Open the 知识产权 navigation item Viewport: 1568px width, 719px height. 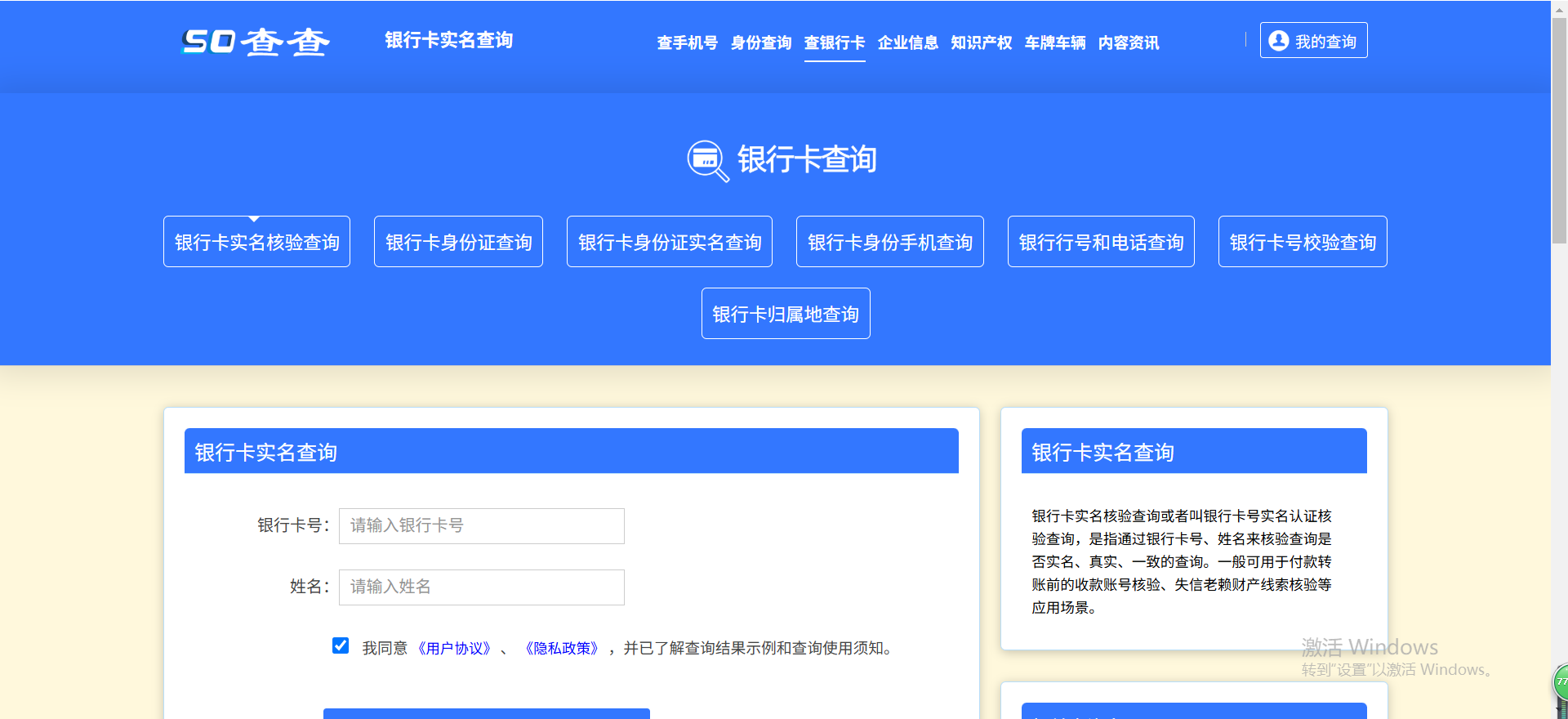981,42
